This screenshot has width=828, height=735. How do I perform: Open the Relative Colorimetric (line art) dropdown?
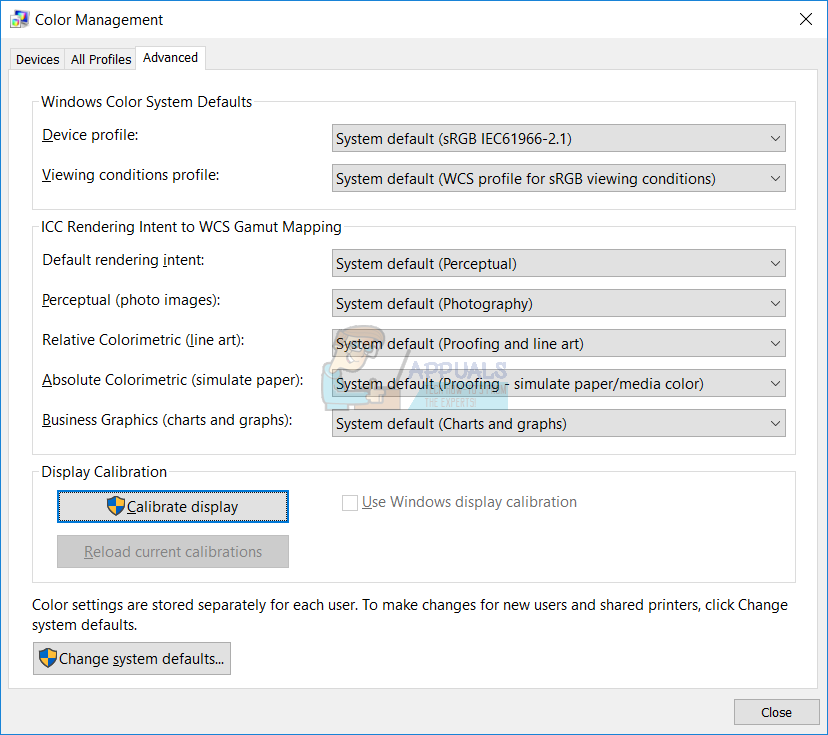pyautogui.click(x=559, y=344)
